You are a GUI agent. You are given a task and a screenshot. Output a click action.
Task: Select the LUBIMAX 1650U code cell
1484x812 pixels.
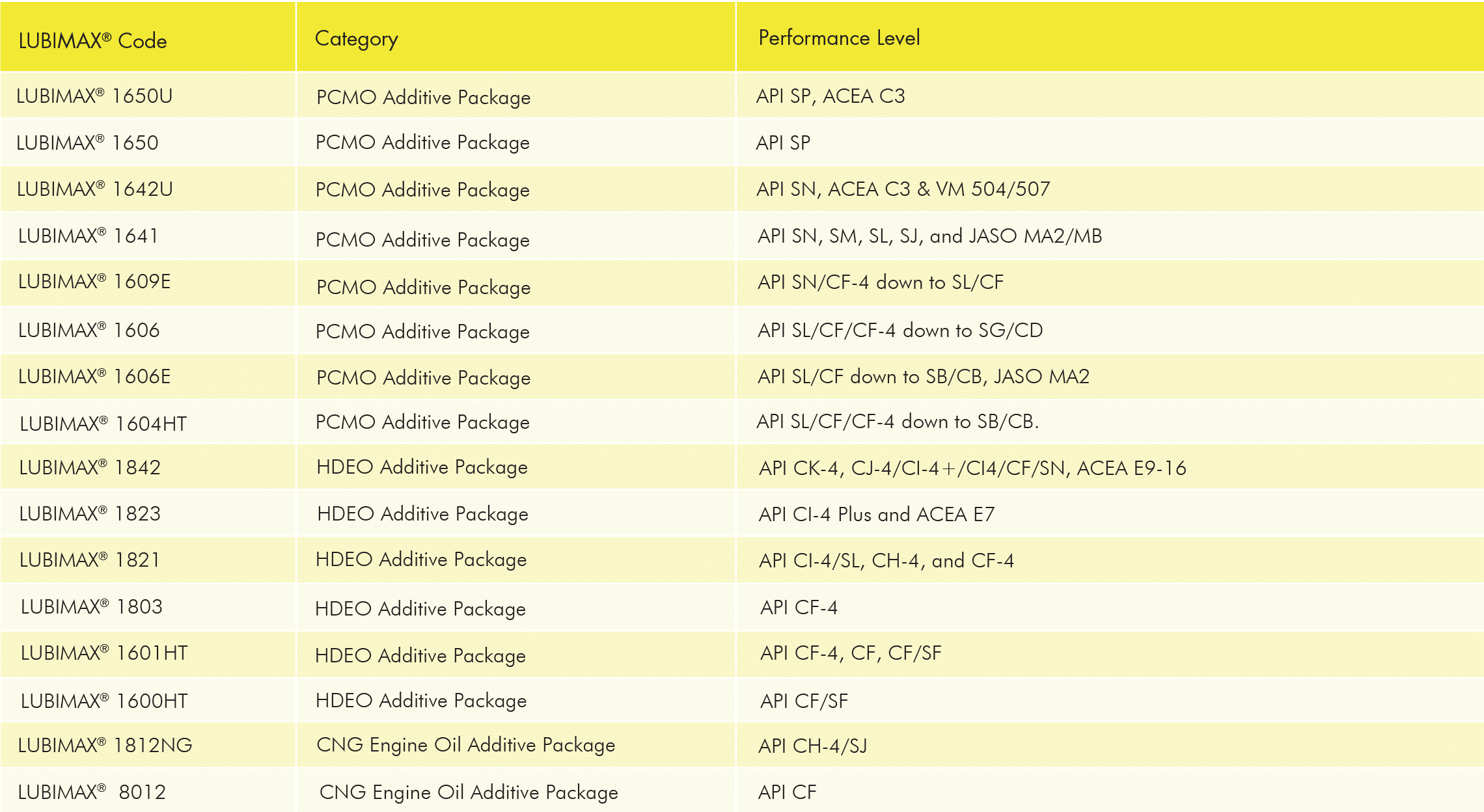click(x=147, y=96)
